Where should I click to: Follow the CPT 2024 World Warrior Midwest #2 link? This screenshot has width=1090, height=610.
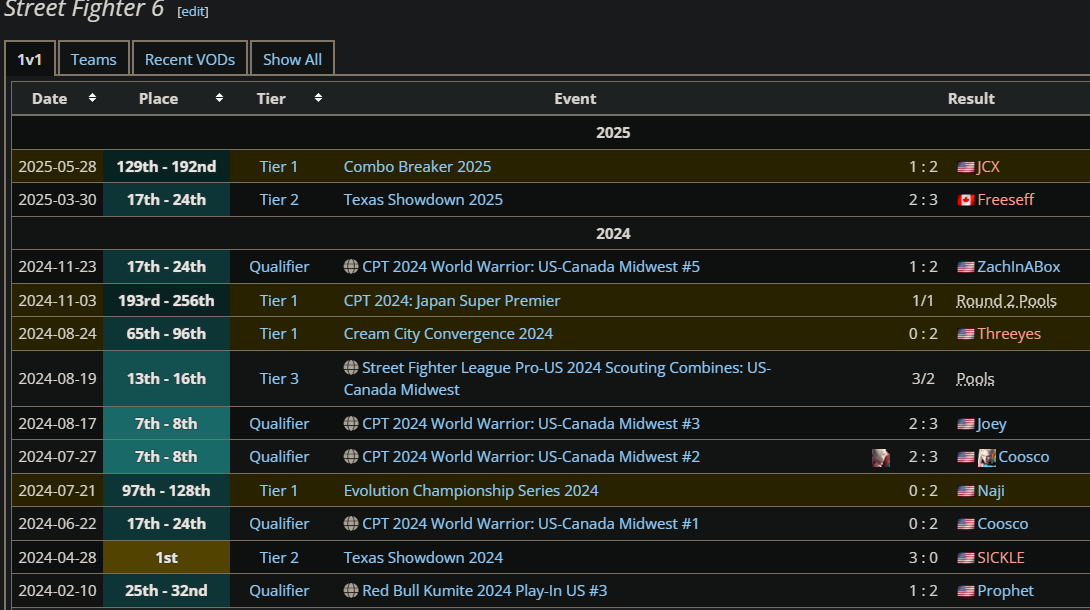pos(531,457)
